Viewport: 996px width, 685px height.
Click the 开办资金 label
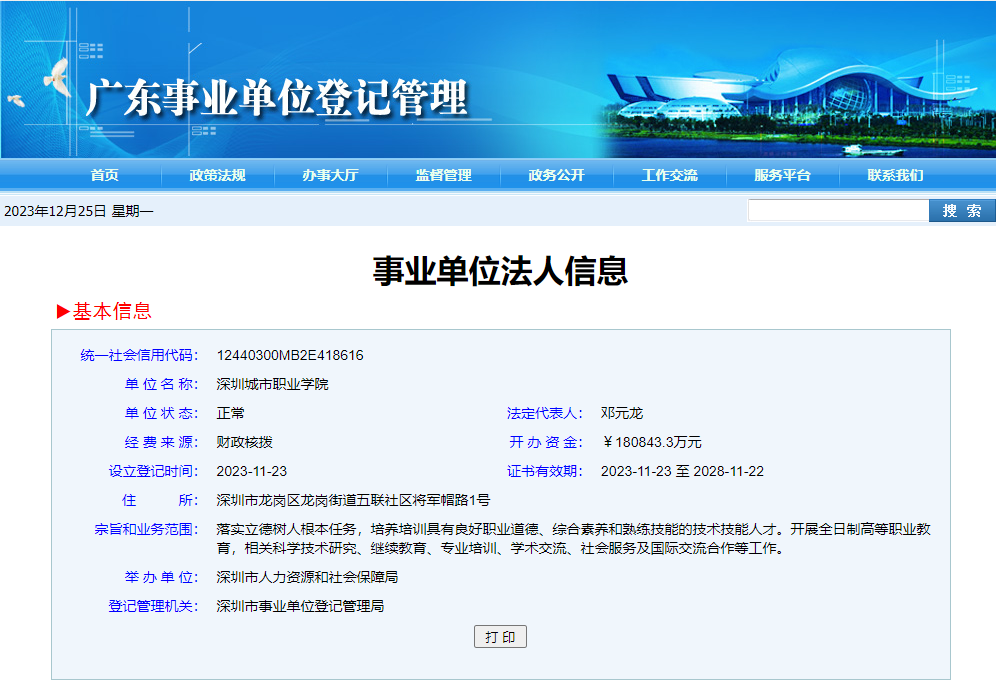coord(545,442)
